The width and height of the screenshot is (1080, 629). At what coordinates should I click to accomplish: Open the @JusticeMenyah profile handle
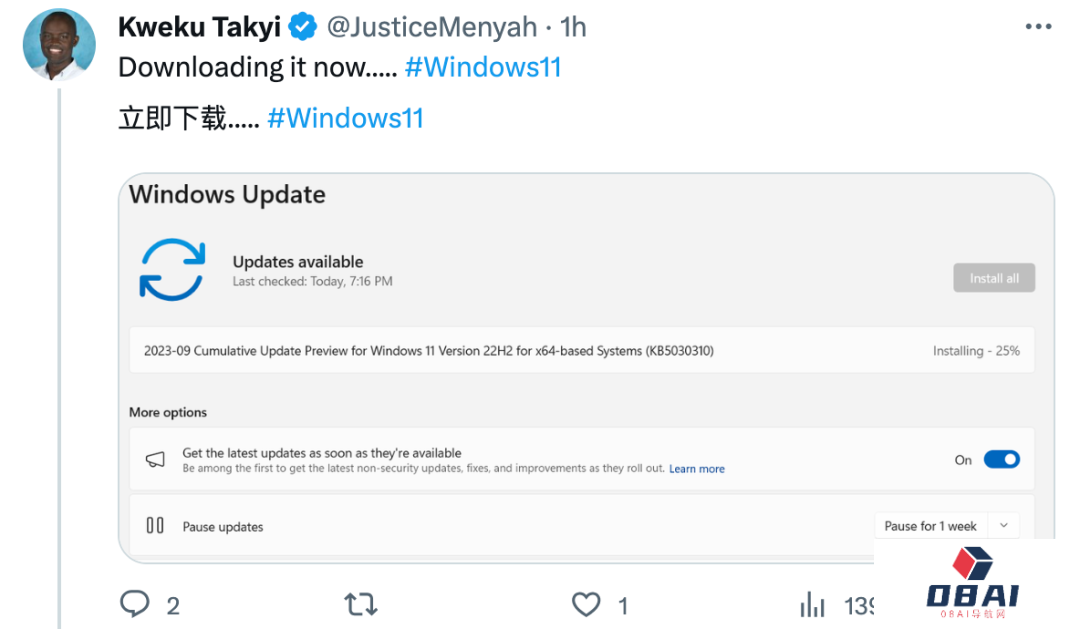(x=432, y=27)
